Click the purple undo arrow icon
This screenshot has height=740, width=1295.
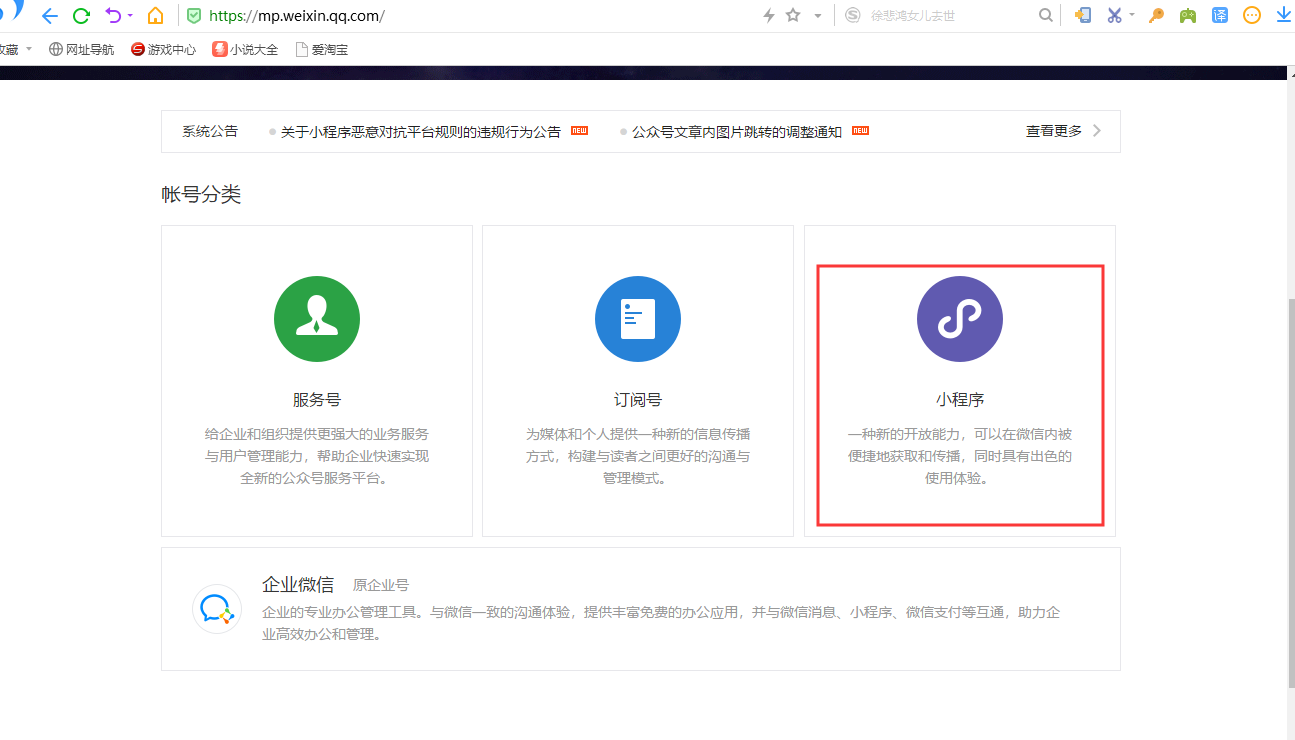click(x=113, y=15)
